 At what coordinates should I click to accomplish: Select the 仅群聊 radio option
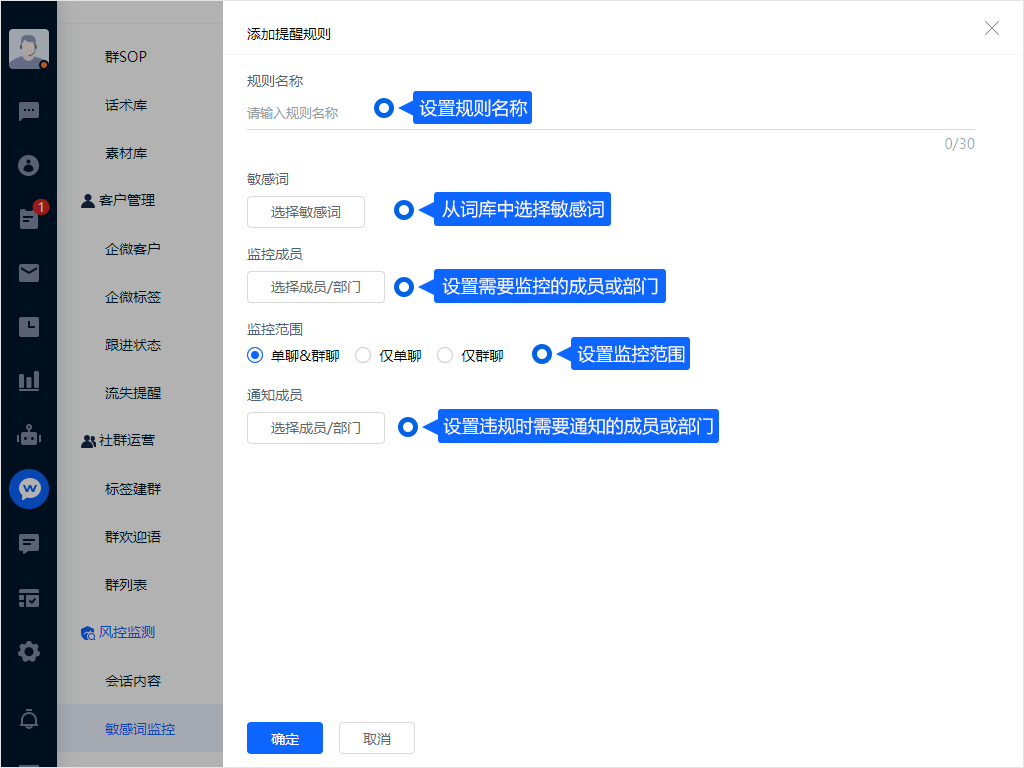tap(445, 355)
